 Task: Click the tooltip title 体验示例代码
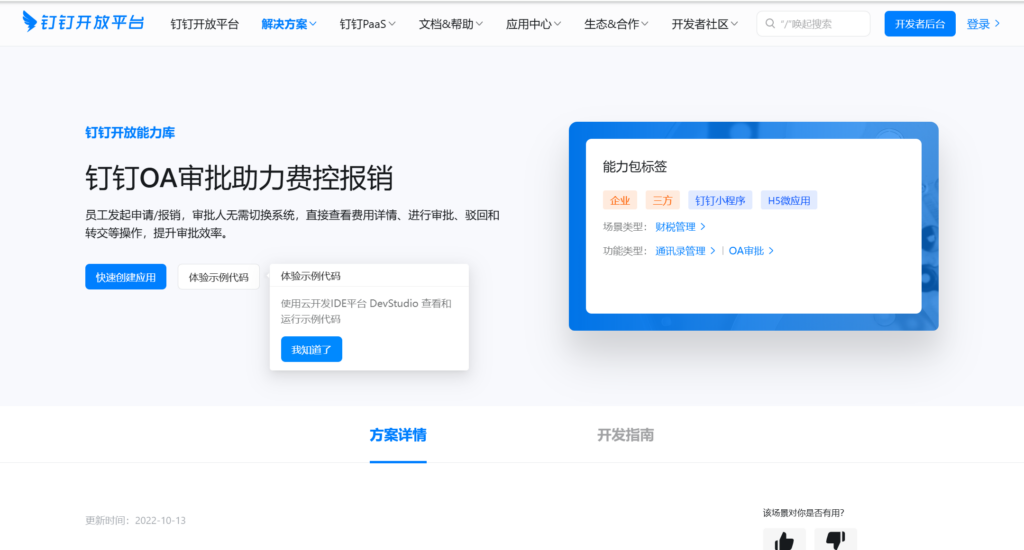point(310,276)
